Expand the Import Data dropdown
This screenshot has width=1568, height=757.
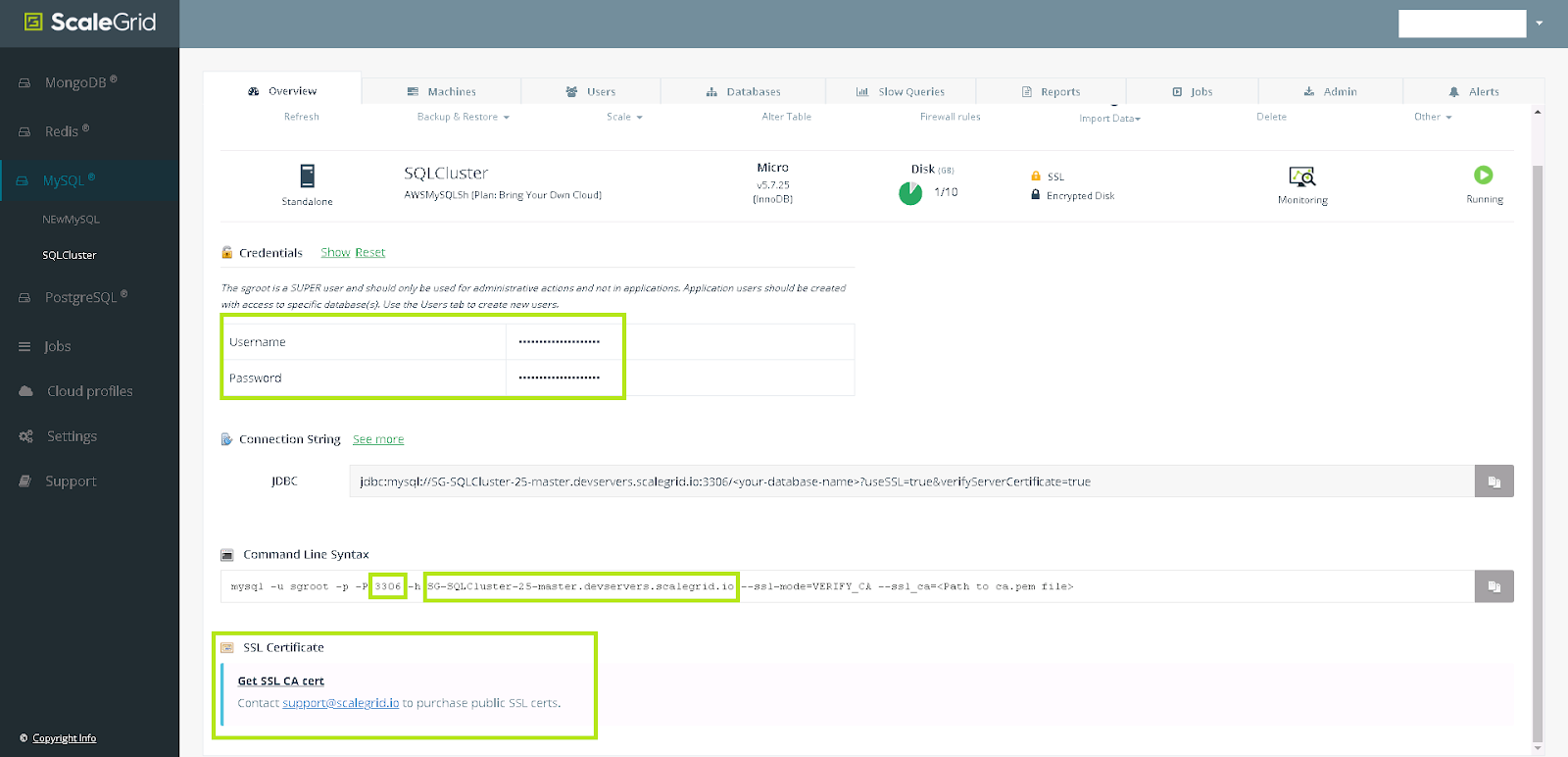[1110, 119]
